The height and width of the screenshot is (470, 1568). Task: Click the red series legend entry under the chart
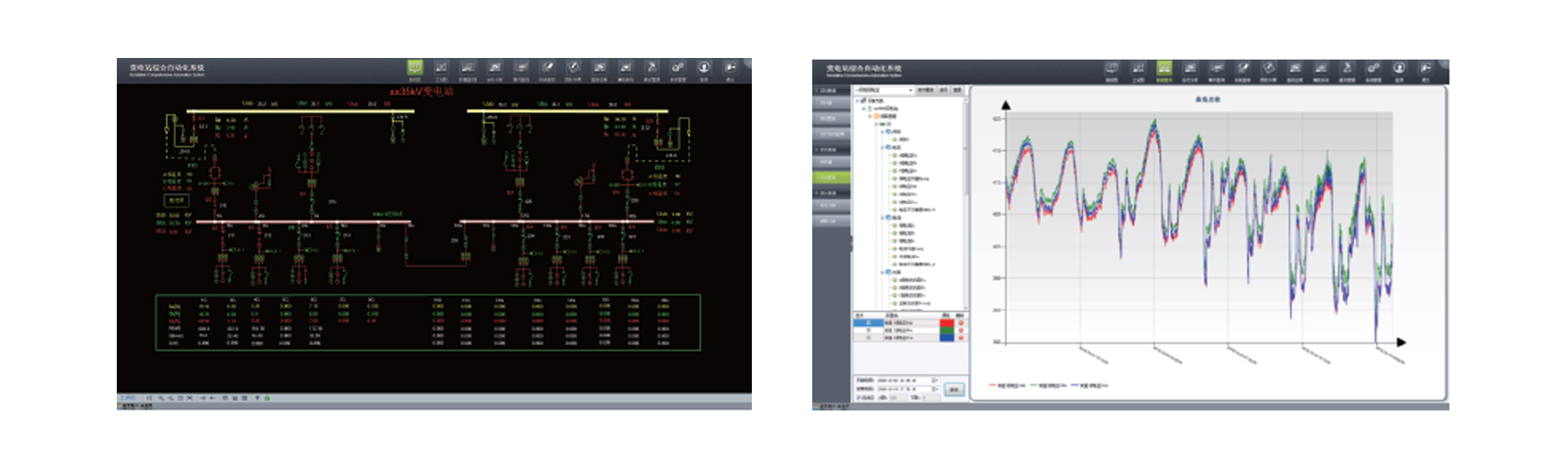point(1008,385)
